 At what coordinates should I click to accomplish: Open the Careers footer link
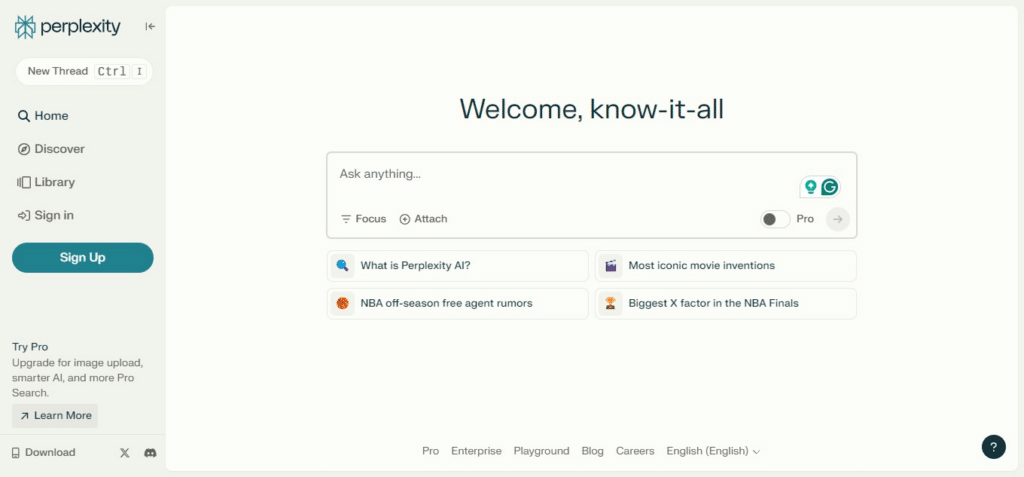tap(635, 452)
